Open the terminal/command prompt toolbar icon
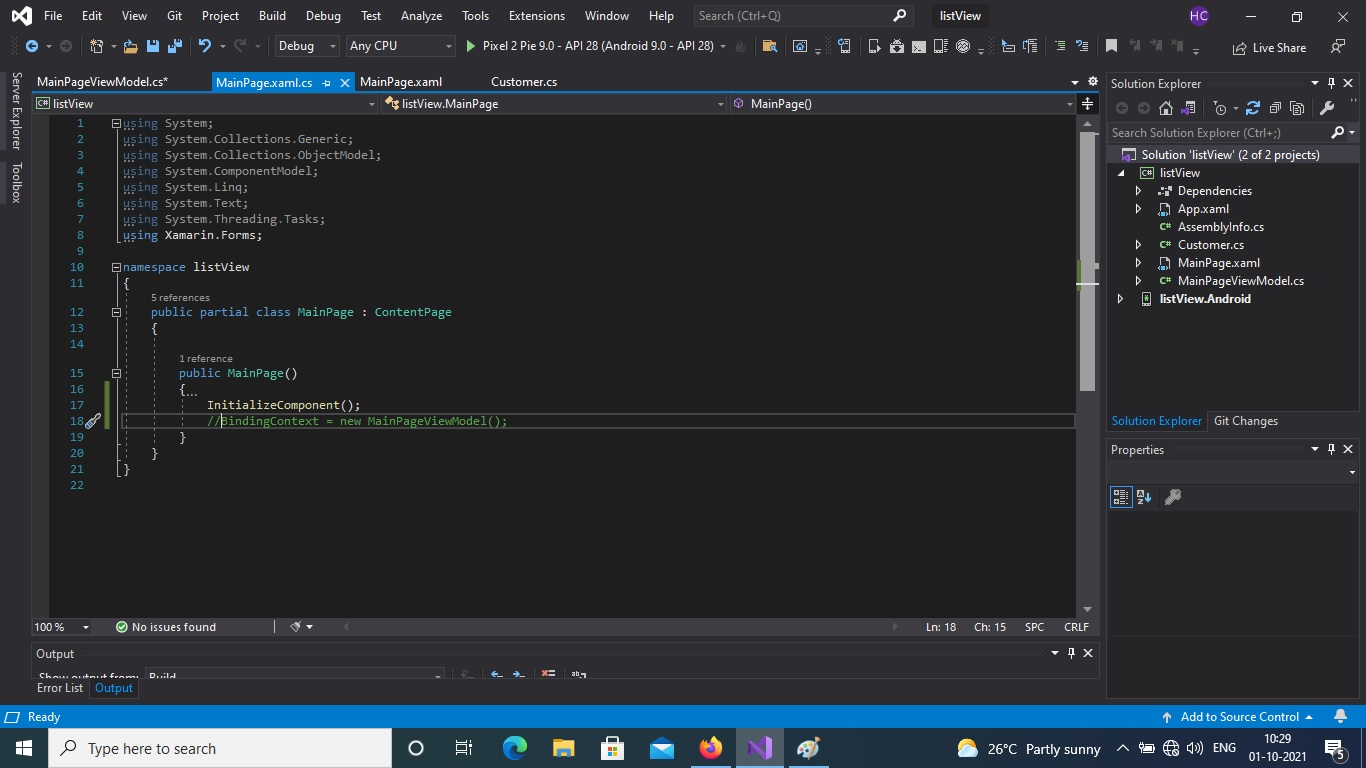 point(918,46)
